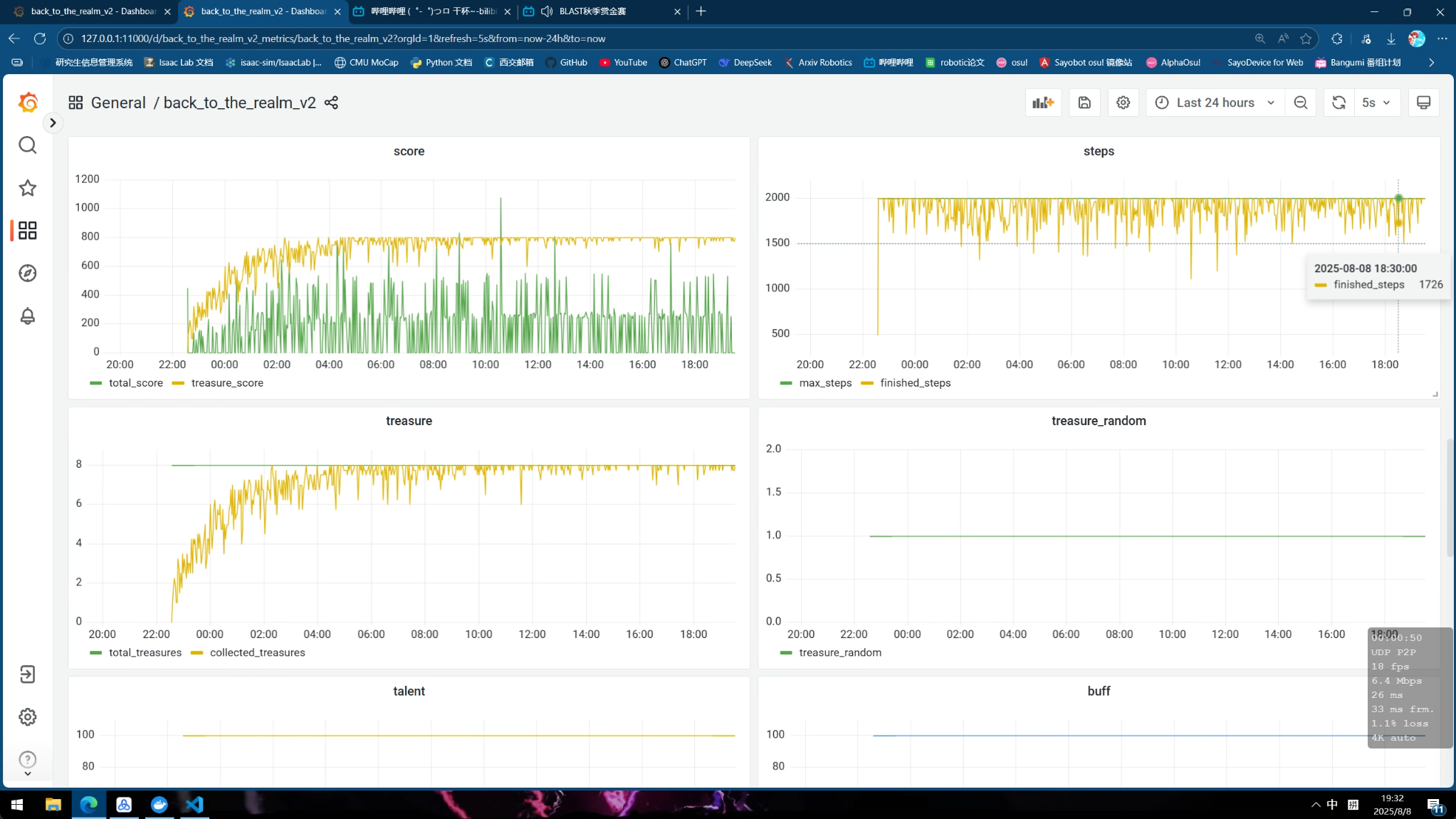The width and height of the screenshot is (1456, 819).
Task: Toggle finished_steps series in steps legend
Action: 915,383
